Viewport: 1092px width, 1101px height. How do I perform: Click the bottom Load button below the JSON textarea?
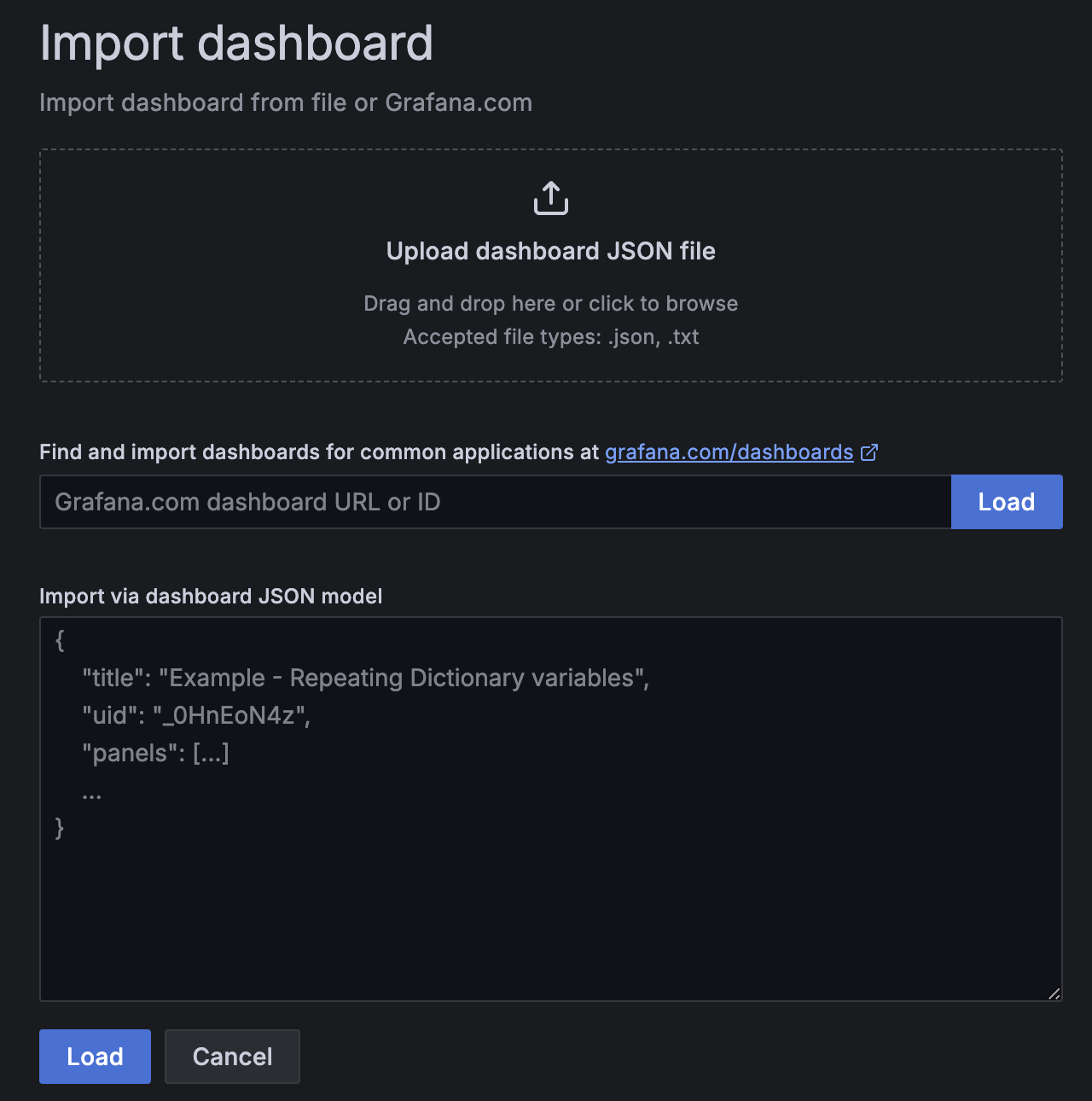tap(95, 1057)
